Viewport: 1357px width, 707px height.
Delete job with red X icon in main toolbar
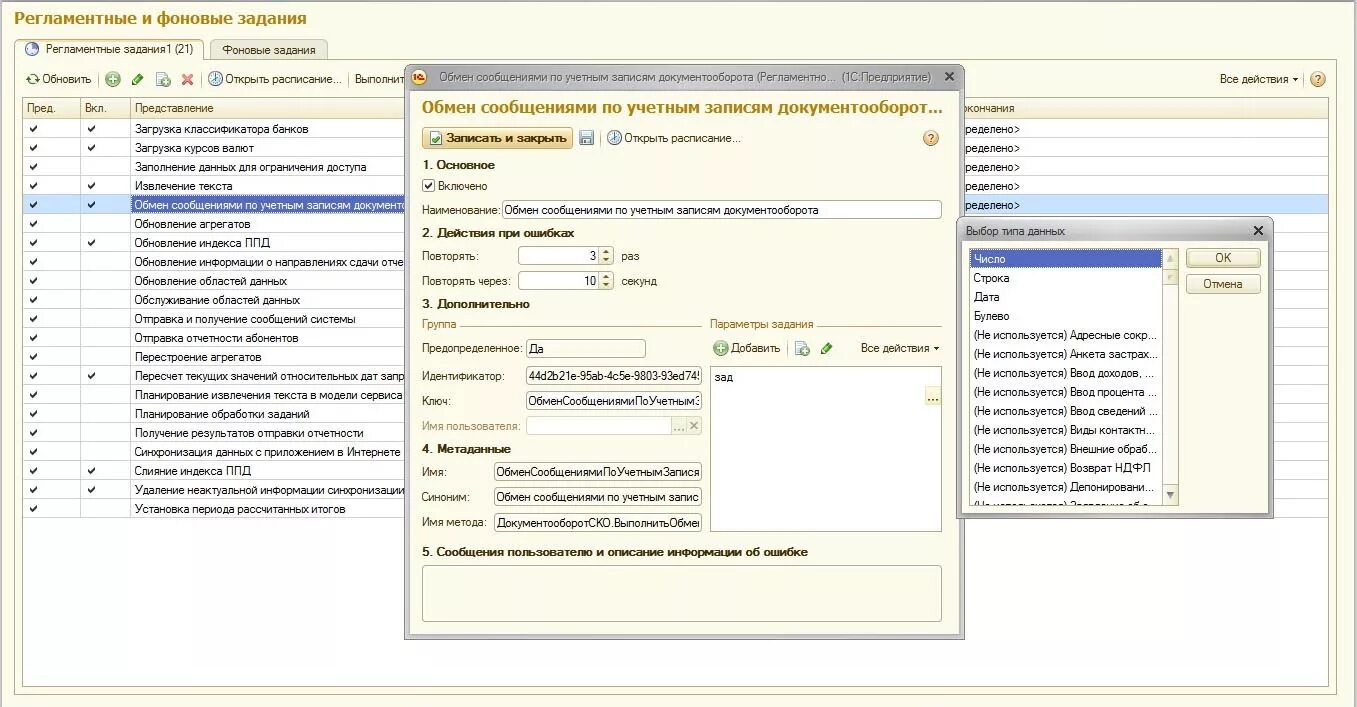click(x=187, y=79)
